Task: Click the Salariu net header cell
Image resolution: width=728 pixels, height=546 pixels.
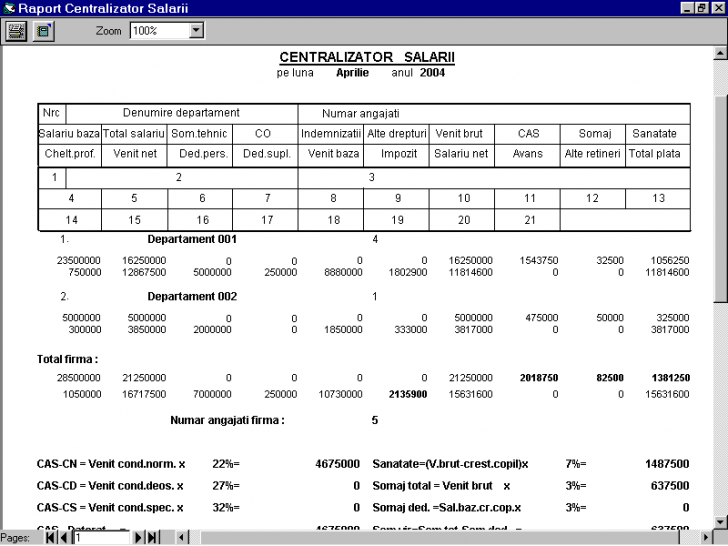Action: [461, 154]
